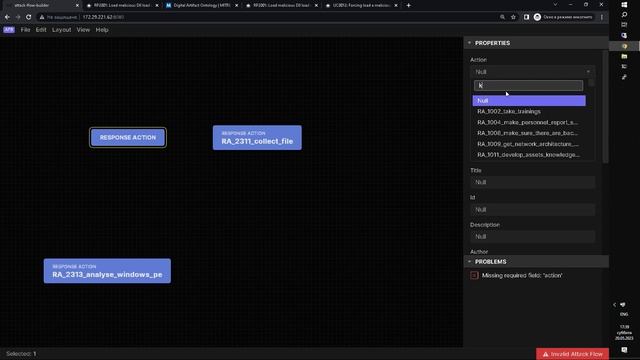
Task: Bookmark this page with the star icon
Action: tap(513, 17)
